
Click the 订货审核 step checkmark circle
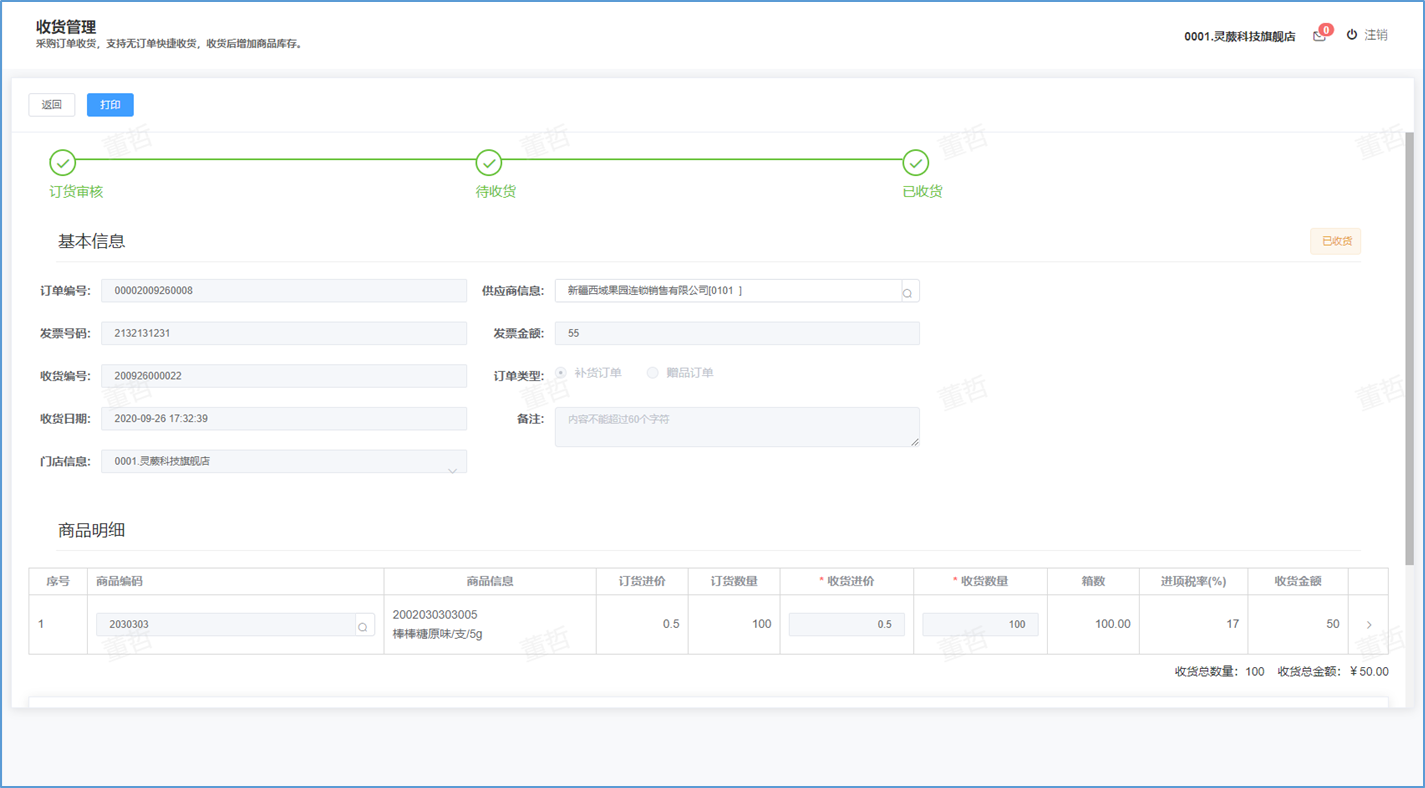coord(63,163)
